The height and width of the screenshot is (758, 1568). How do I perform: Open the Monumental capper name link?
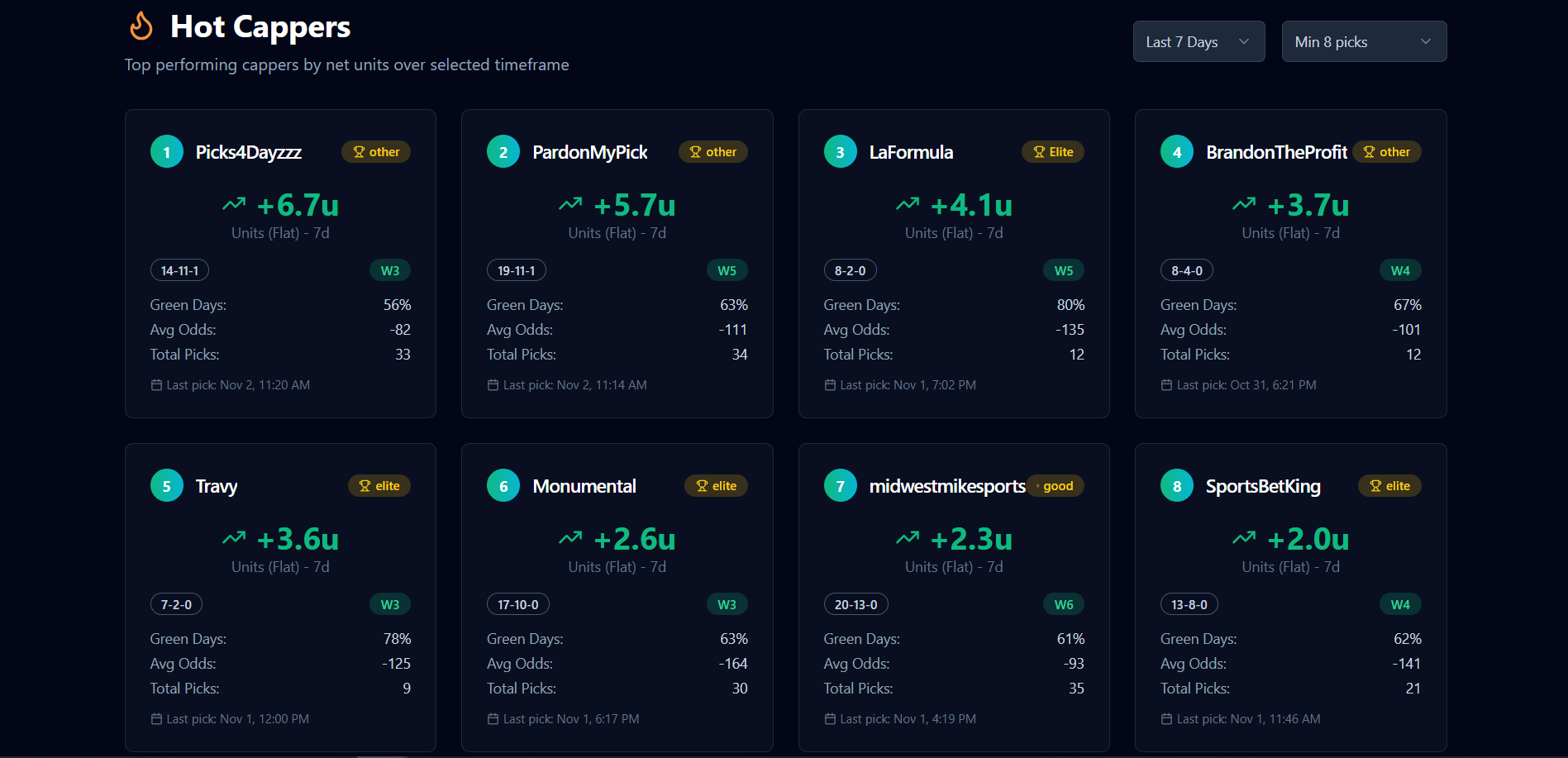pos(584,486)
